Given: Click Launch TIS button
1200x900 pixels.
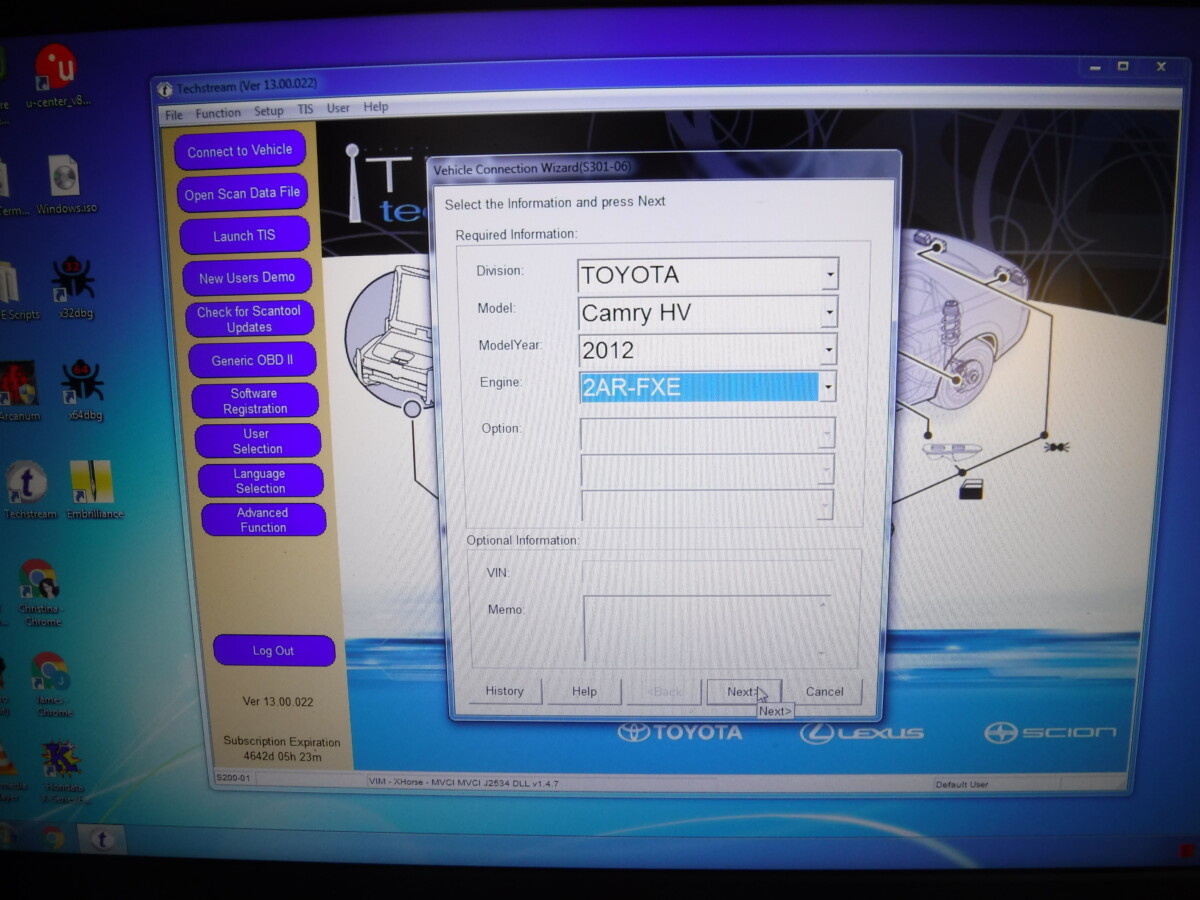Looking at the screenshot, I should (x=244, y=236).
